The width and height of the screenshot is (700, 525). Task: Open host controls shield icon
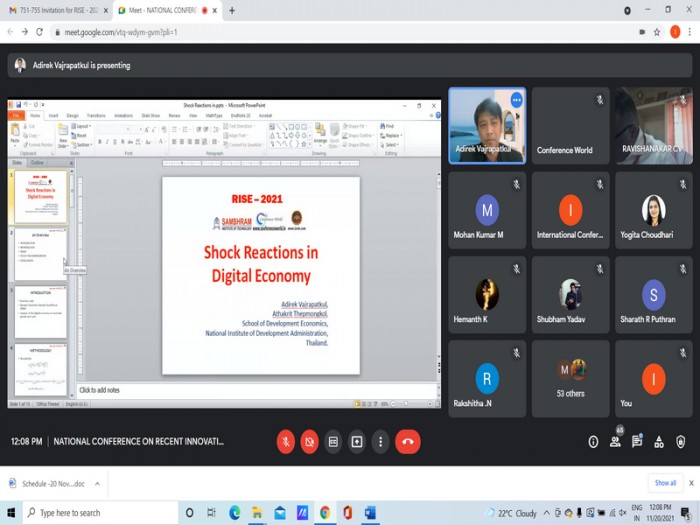coord(681,442)
